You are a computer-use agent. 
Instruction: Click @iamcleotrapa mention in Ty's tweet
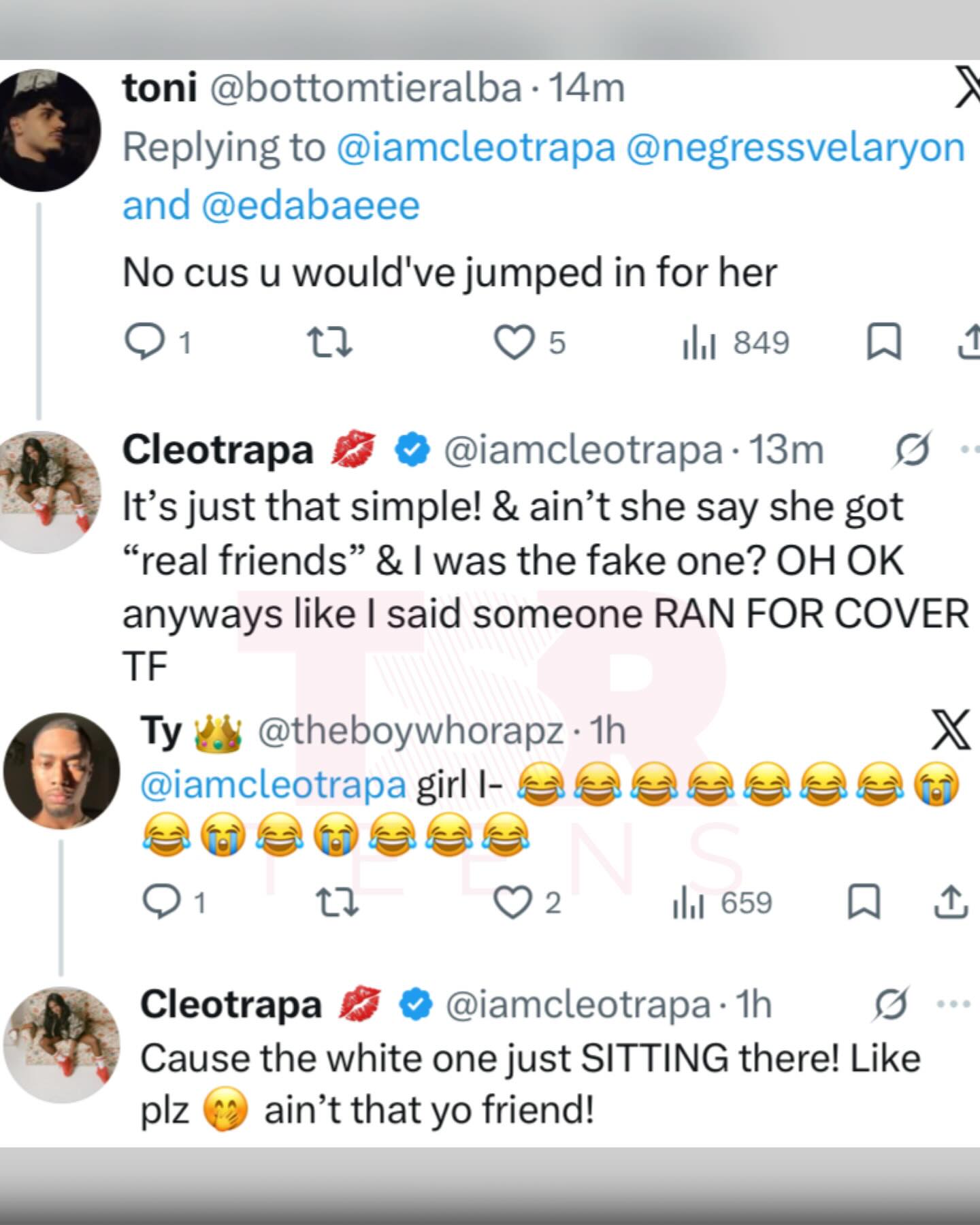273,785
